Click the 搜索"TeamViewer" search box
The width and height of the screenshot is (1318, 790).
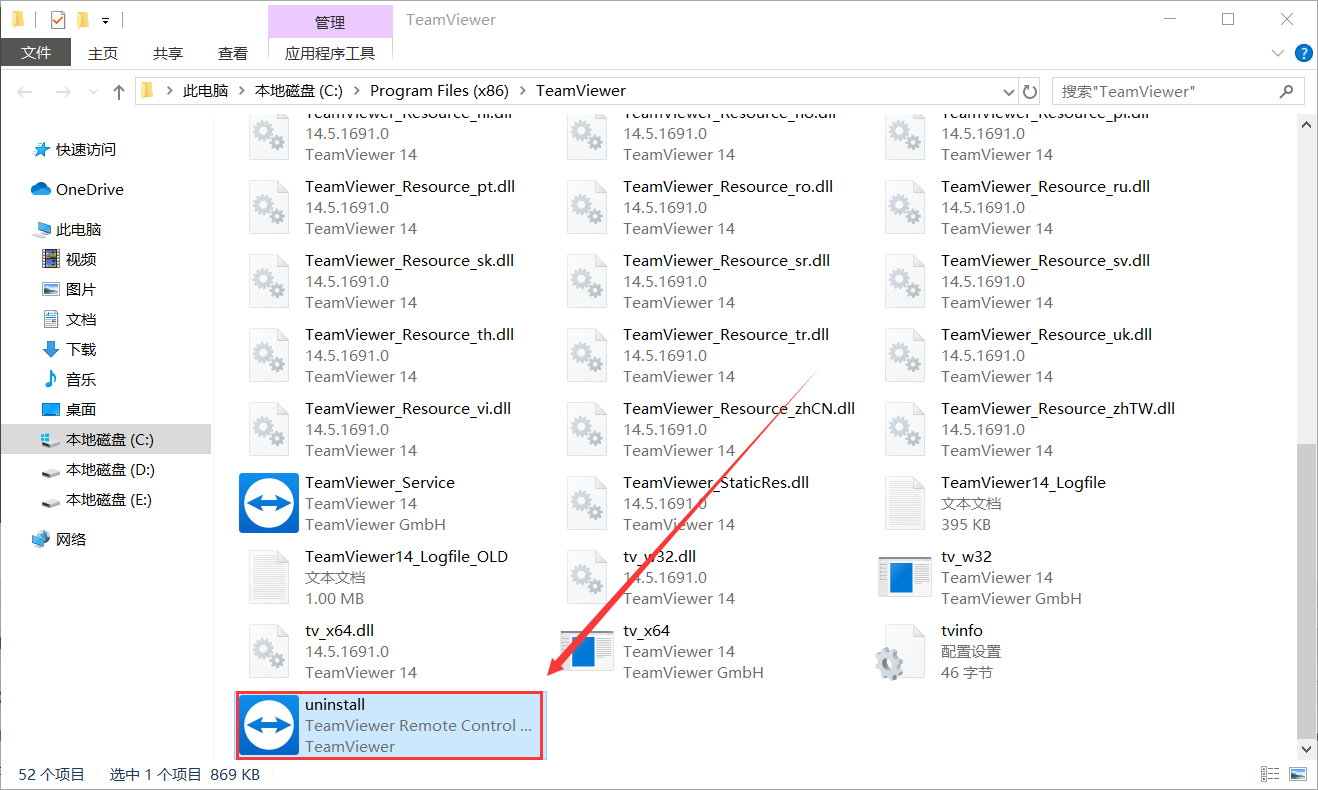1178,92
